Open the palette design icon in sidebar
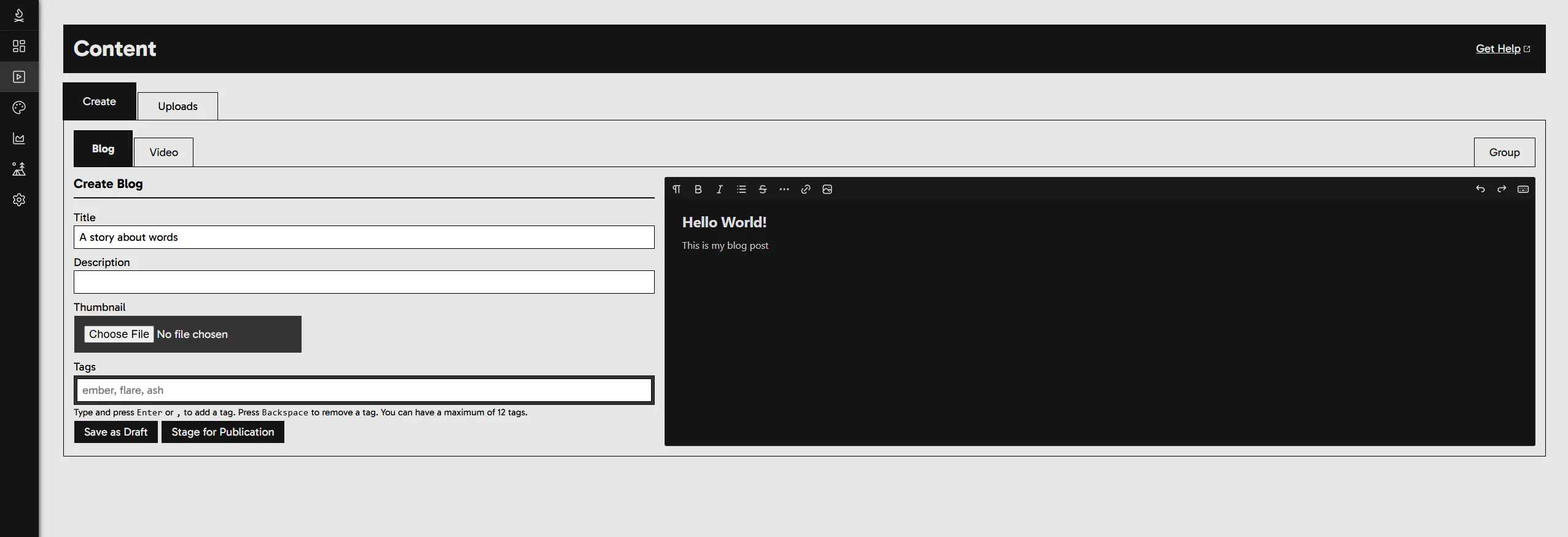This screenshot has height=537, width=1568. pyautogui.click(x=19, y=108)
